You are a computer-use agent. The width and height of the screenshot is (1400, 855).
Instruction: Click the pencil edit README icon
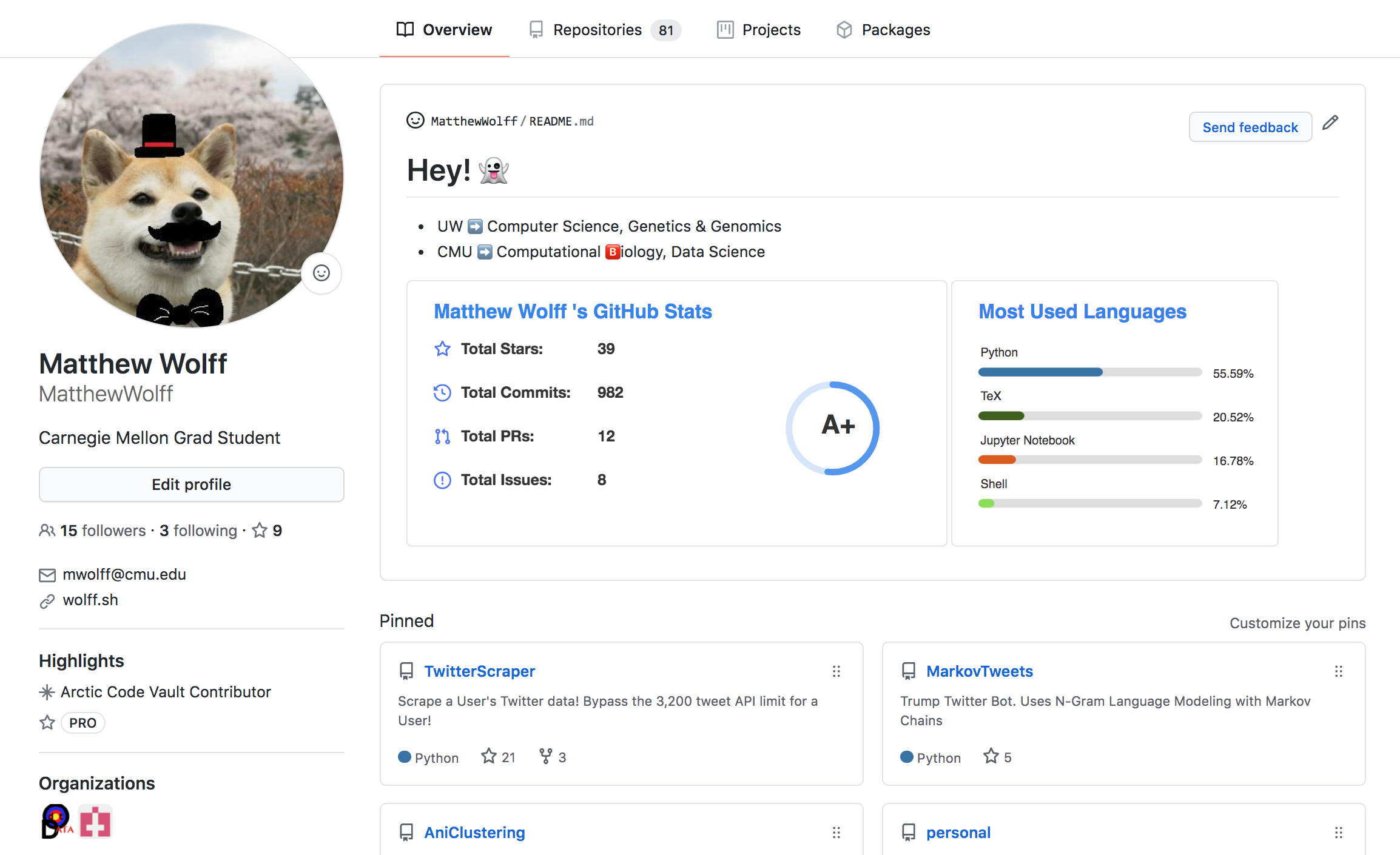pos(1330,123)
